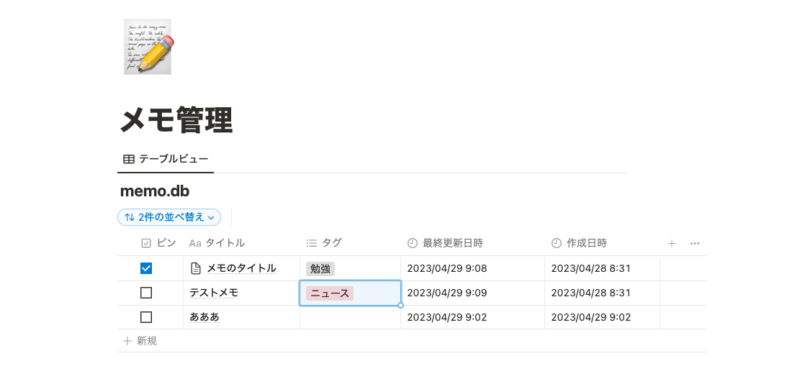
Task: Open the 2件の並べ替え sort dropdown
Action: [x=169, y=217]
